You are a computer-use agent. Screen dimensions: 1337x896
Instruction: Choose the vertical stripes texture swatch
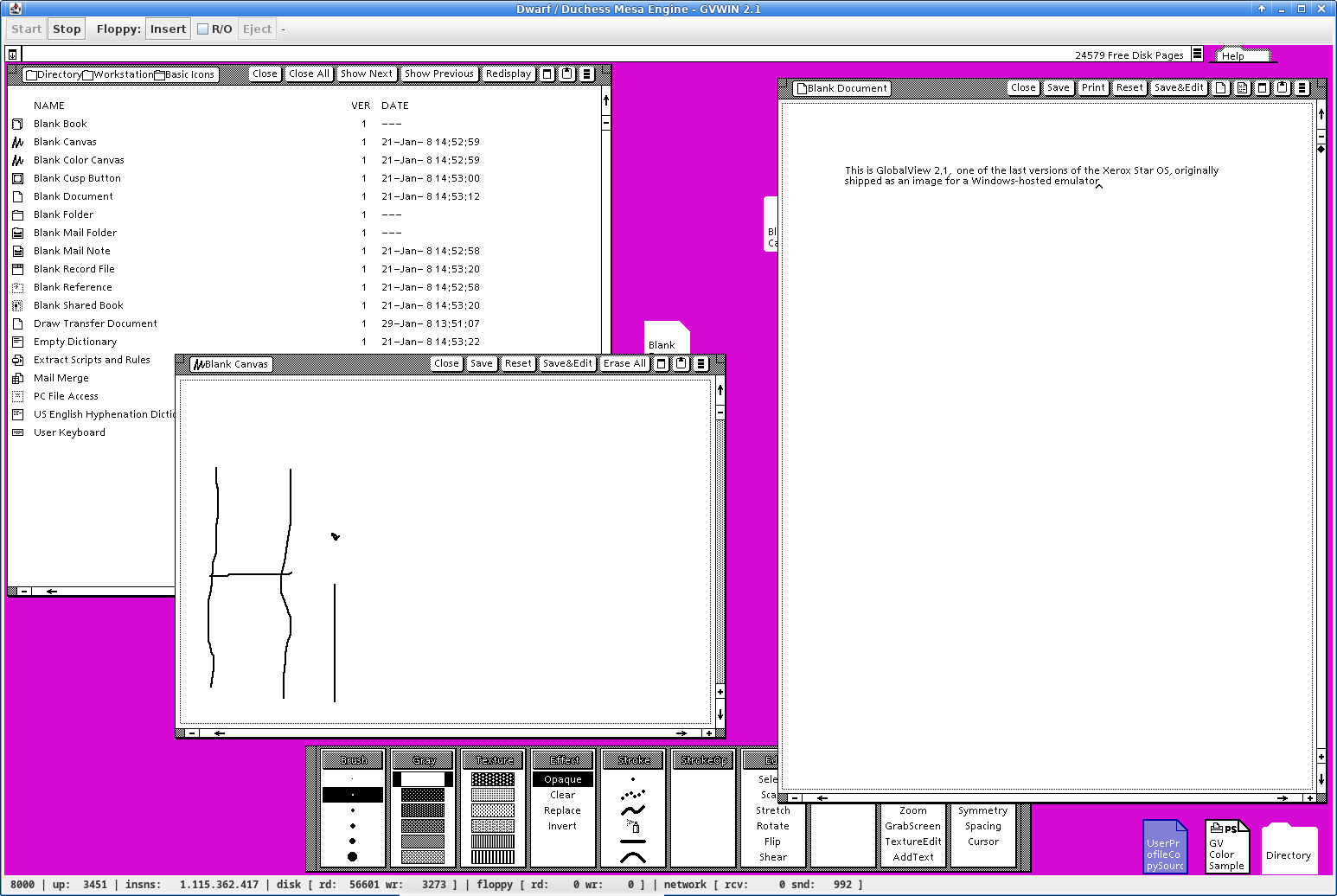pos(493,857)
